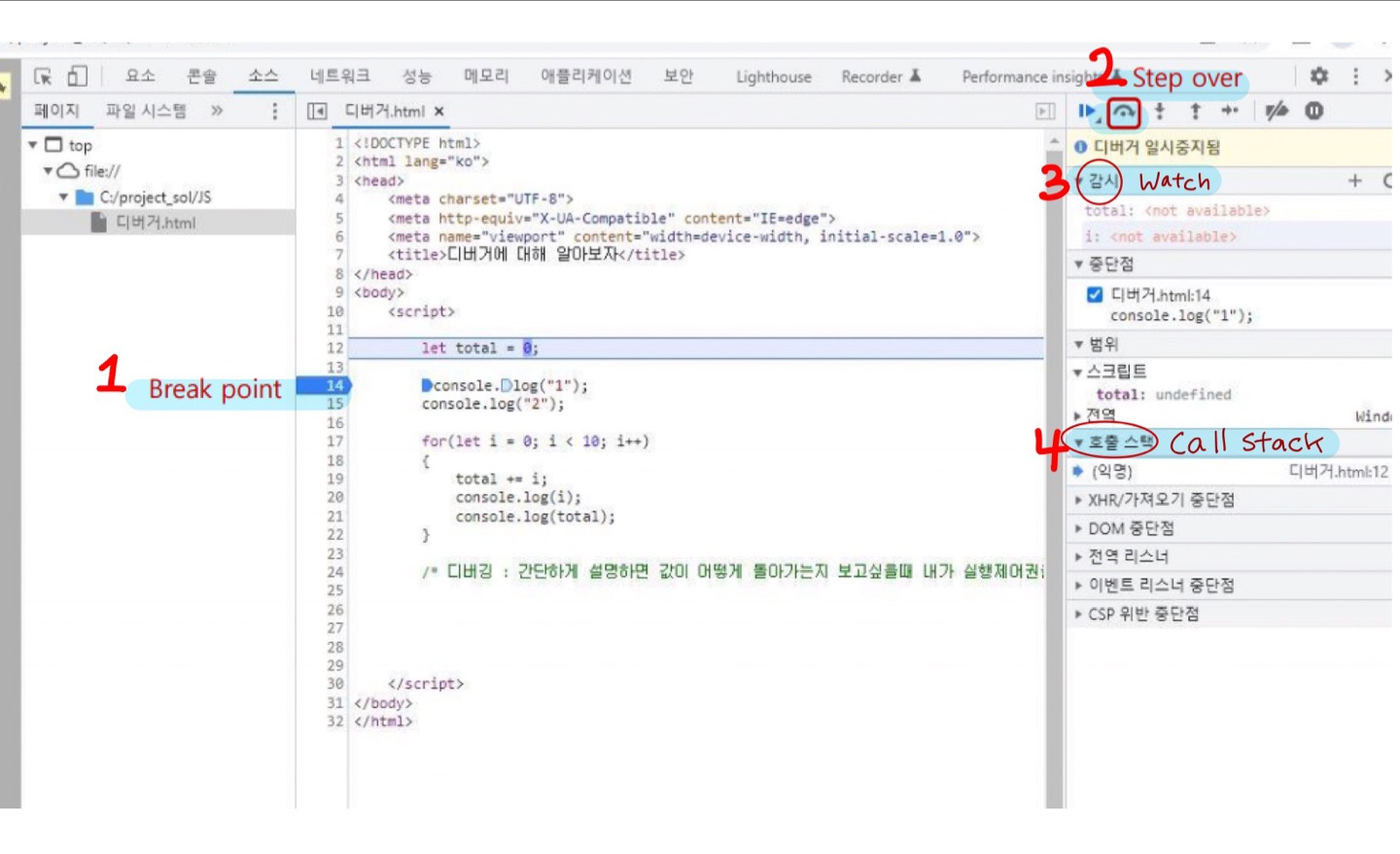Screen dimensions: 1400x854
Task: Toggle deactivate breakpoints icon
Action: pos(1277,111)
